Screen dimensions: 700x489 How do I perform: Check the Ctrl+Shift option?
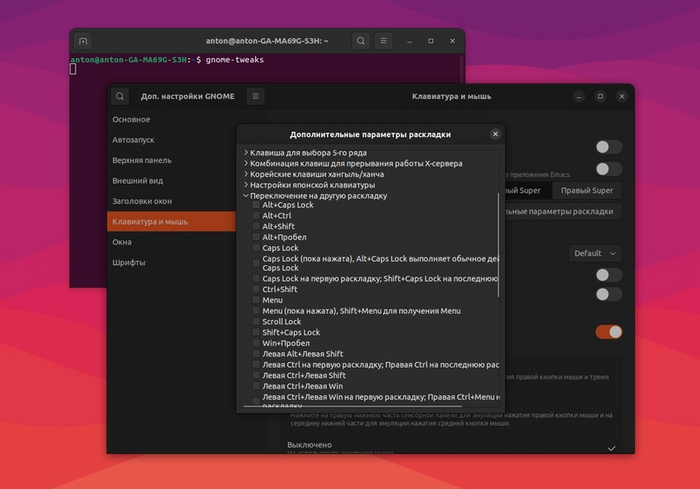click(x=256, y=289)
